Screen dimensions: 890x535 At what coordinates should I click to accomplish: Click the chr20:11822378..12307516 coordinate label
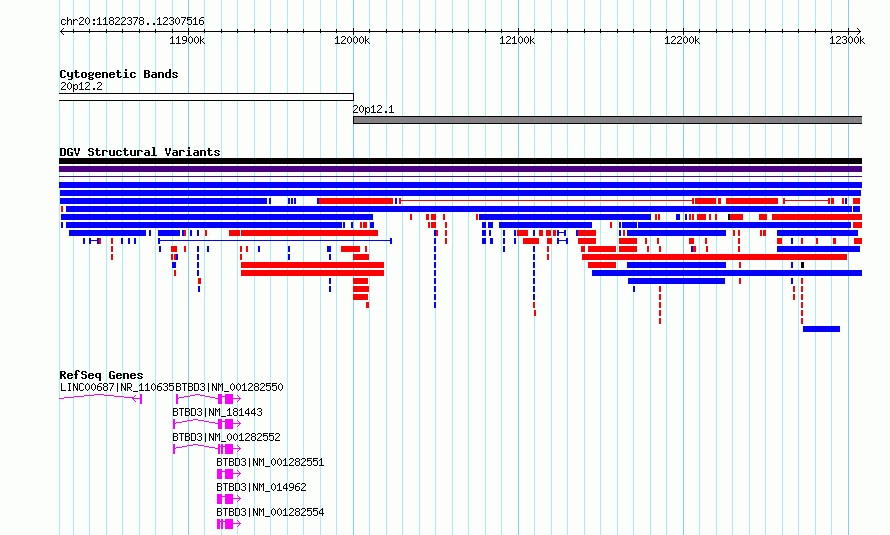click(x=132, y=21)
